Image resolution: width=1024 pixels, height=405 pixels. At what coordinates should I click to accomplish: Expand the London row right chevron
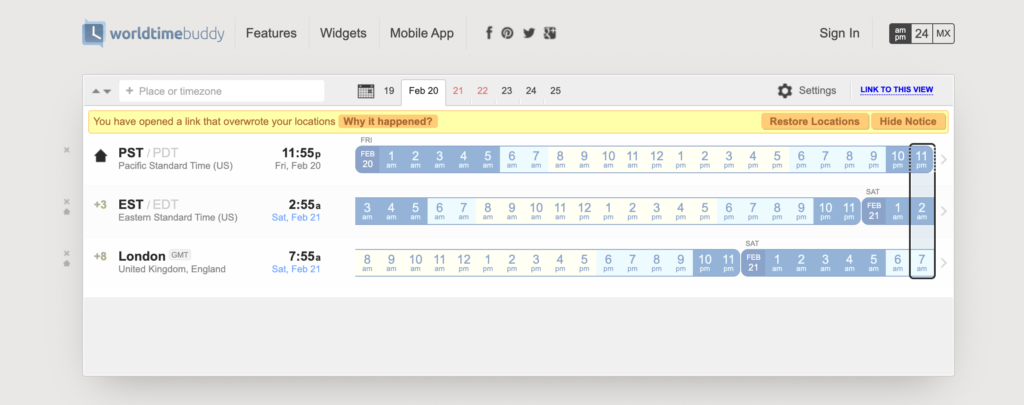943,263
